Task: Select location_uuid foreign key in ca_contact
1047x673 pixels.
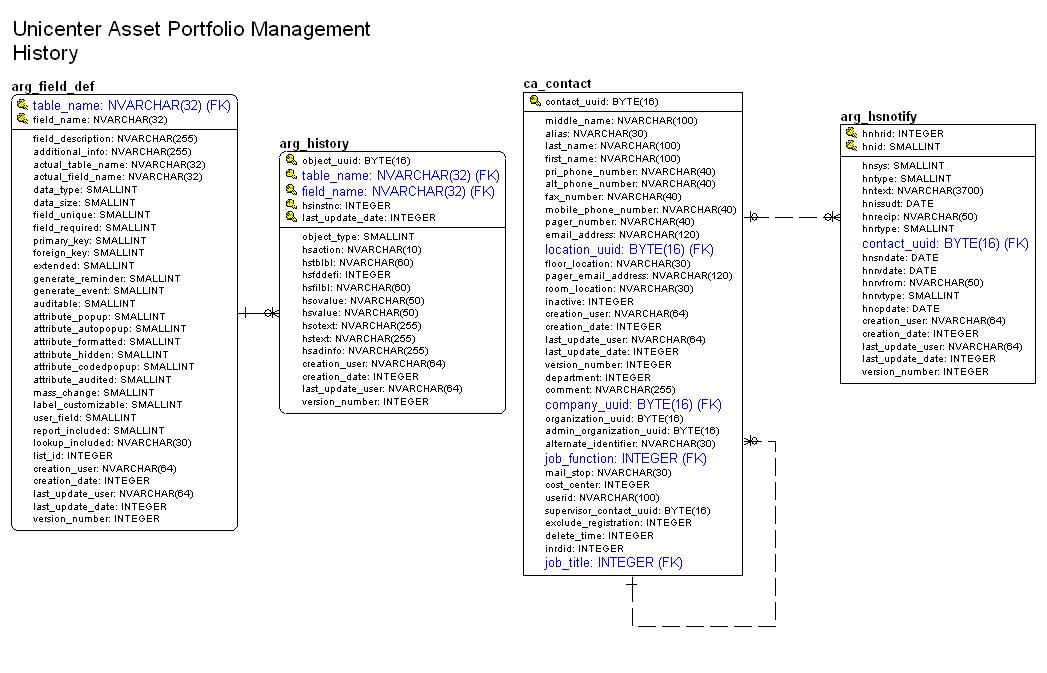Action: point(629,250)
